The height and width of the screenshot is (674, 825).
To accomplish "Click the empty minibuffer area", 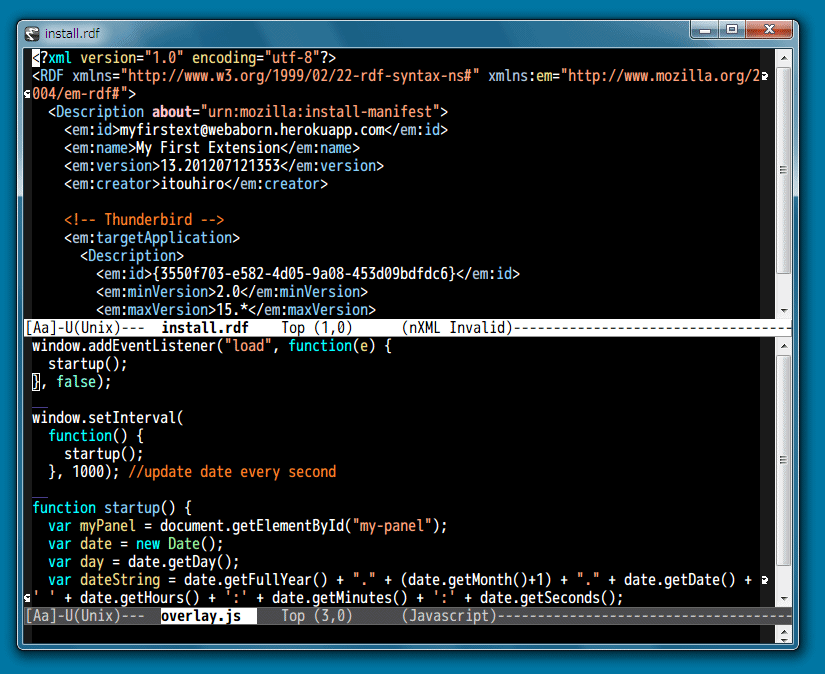I will pyautogui.click(x=400, y=635).
